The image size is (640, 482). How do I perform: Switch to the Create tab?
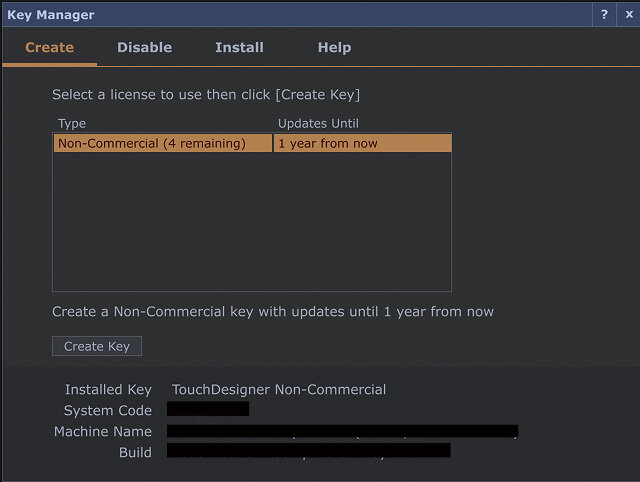pos(49,47)
